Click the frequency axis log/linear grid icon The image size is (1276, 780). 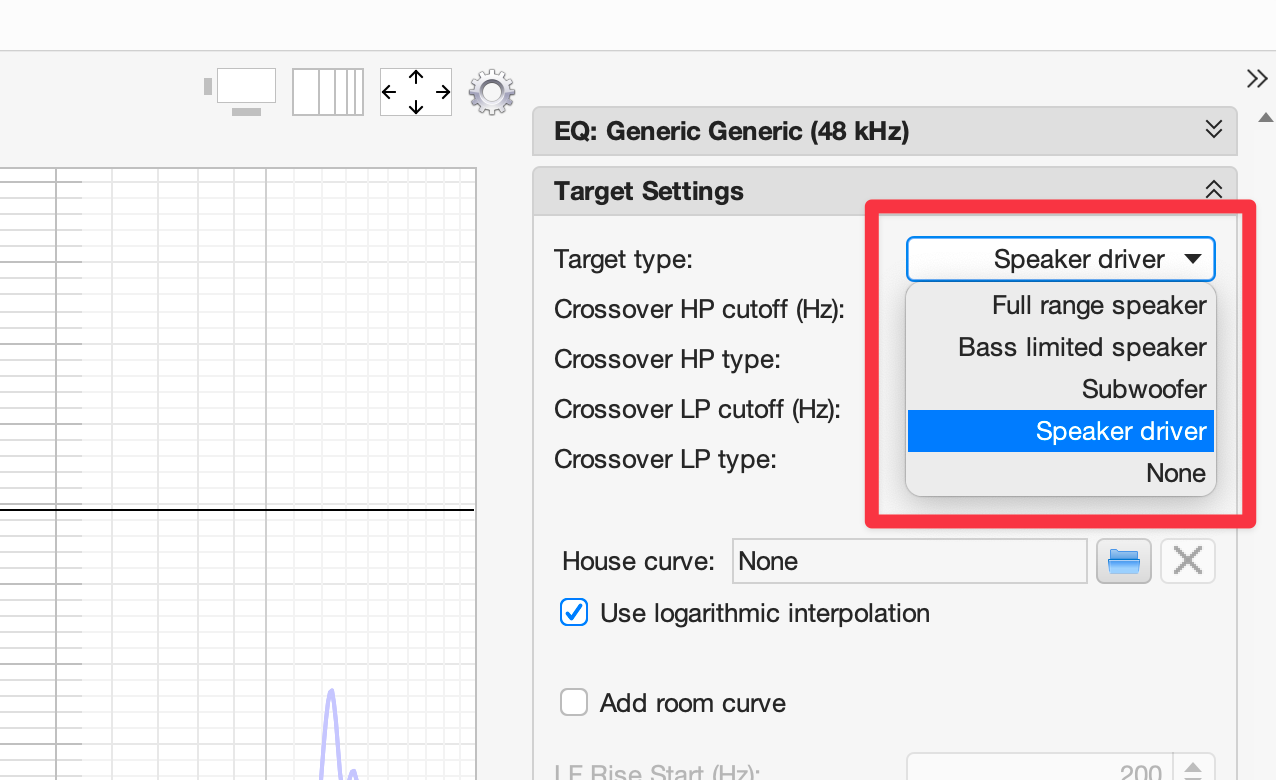[x=328, y=92]
